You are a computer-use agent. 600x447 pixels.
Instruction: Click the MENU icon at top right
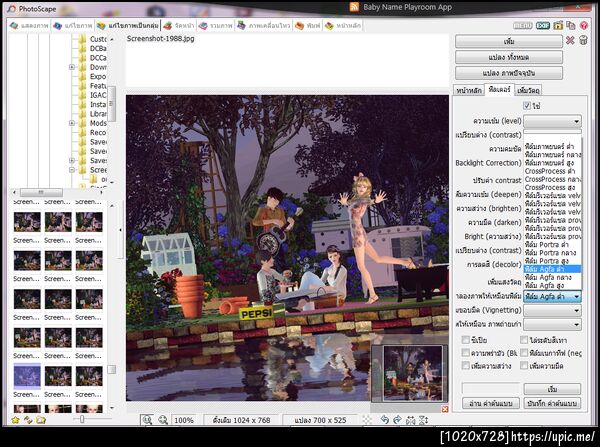[522, 26]
